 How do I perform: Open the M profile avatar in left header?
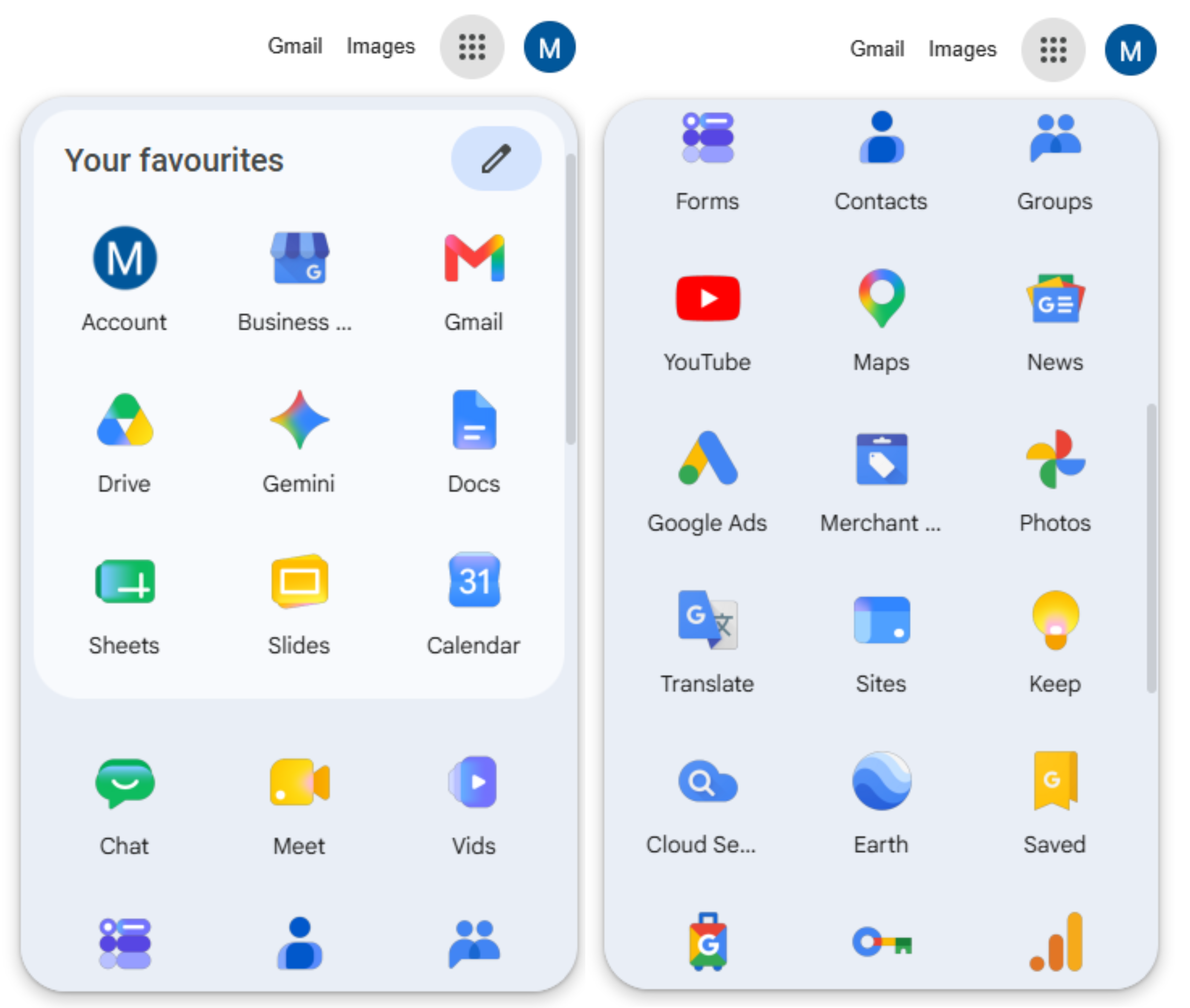[549, 47]
